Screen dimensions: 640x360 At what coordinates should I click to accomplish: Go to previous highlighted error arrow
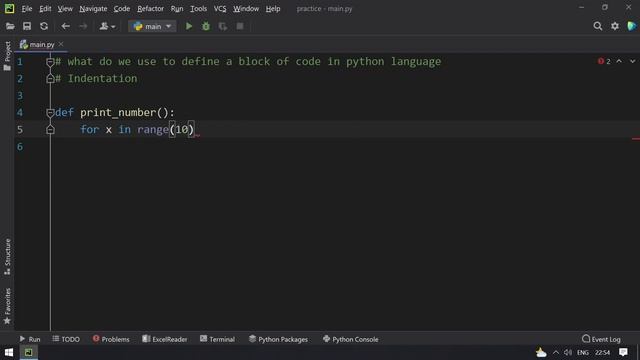coord(619,61)
